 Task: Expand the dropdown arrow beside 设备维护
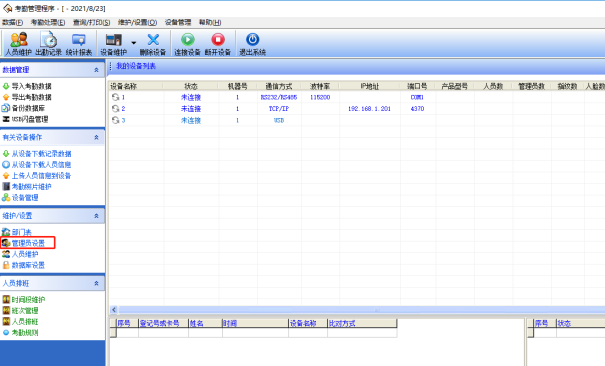(134, 43)
